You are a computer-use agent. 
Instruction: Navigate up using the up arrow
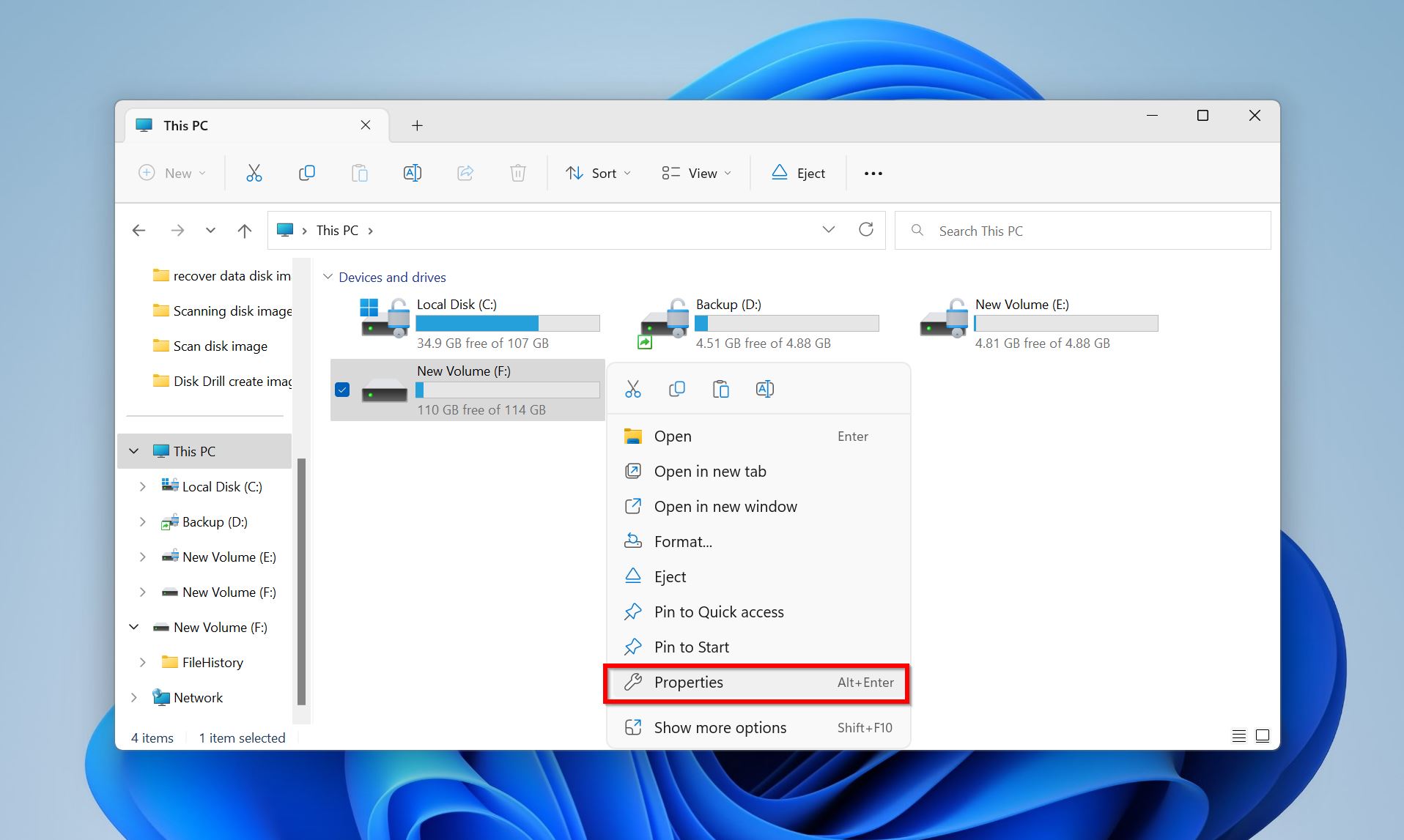click(245, 231)
